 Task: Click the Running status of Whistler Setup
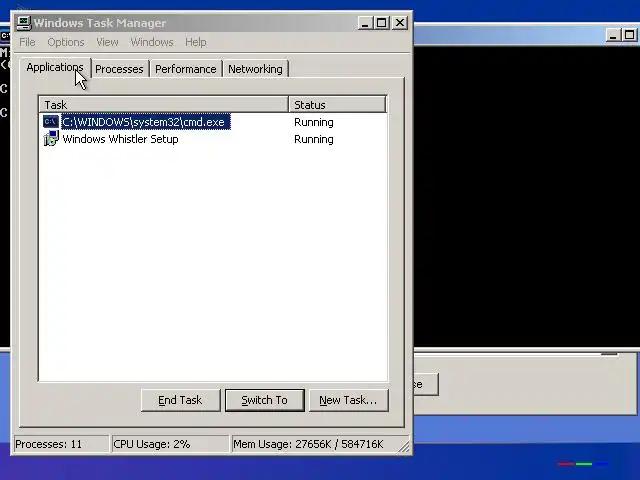point(313,139)
